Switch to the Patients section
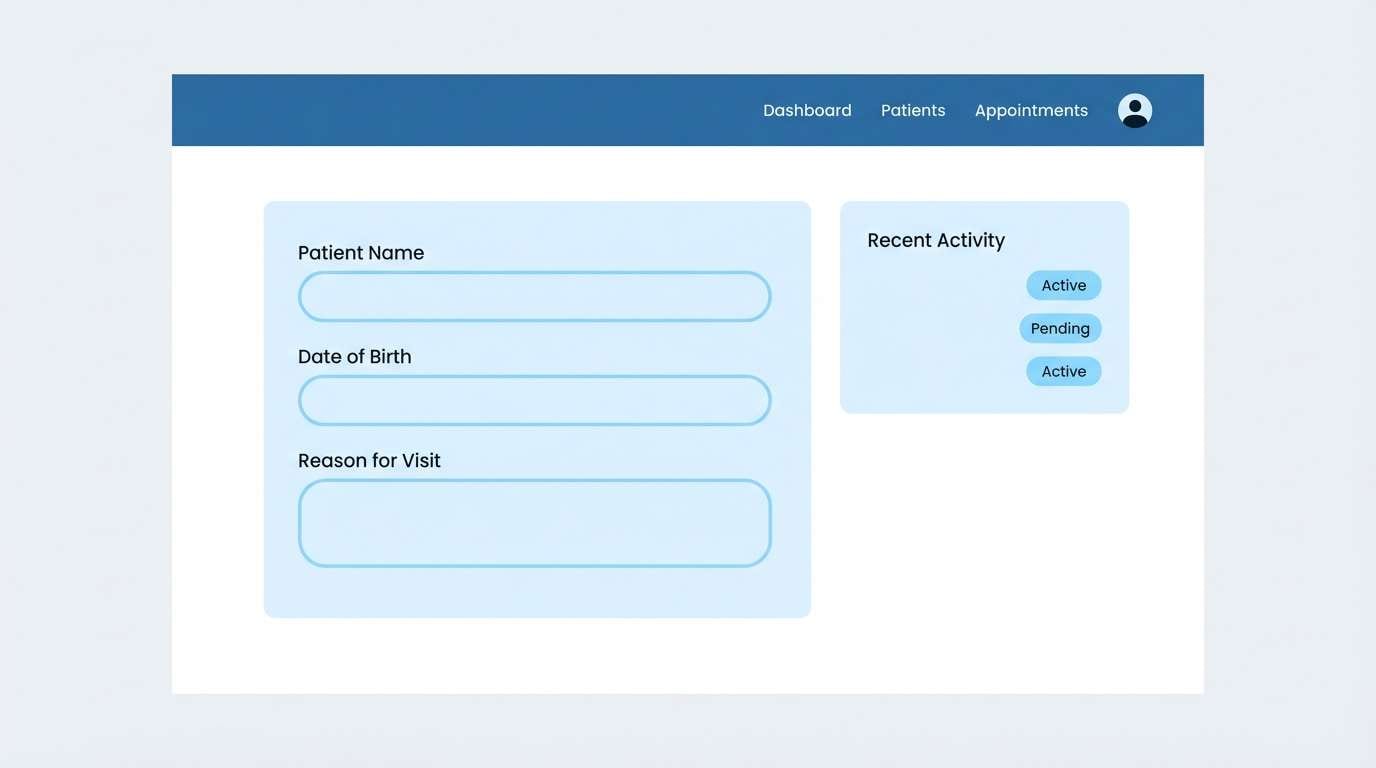This screenshot has width=1376, height=768. click(x=913, y=110)
